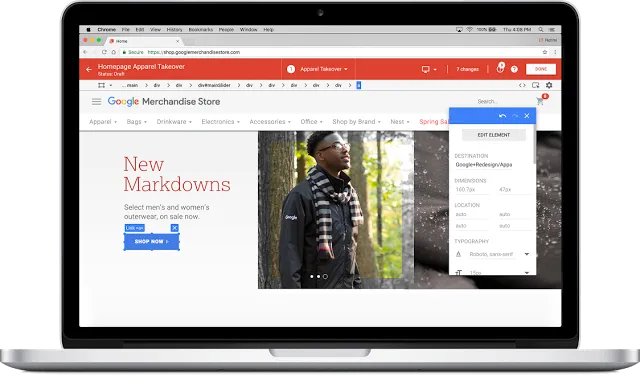Undo the last change in element panel
The height and width of the screenshot is (376, 640).
point(502,116)
